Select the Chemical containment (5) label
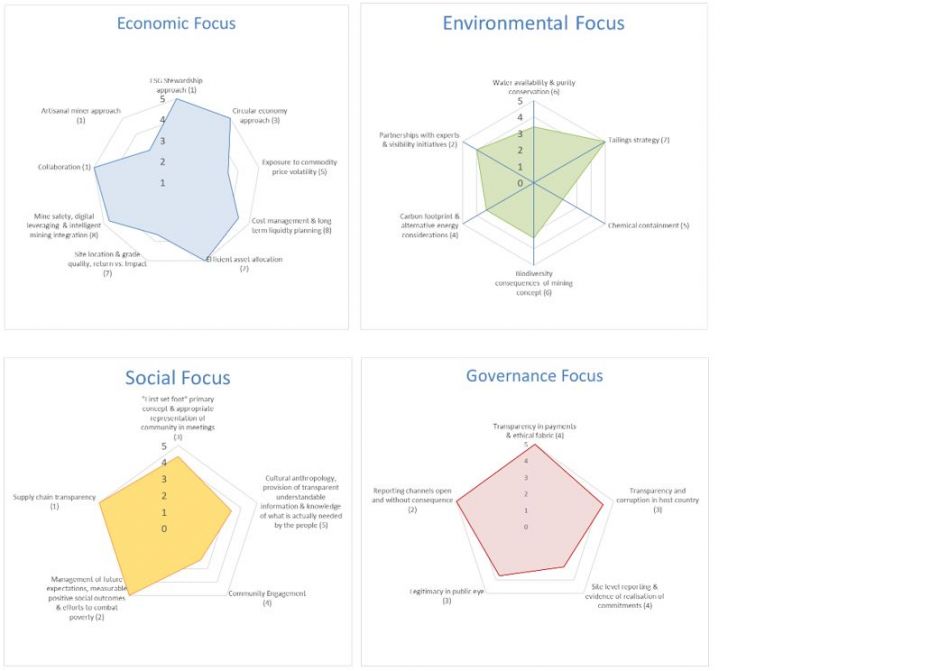The width and height of the screenshot is (940, 671). [x=648, y=225]
